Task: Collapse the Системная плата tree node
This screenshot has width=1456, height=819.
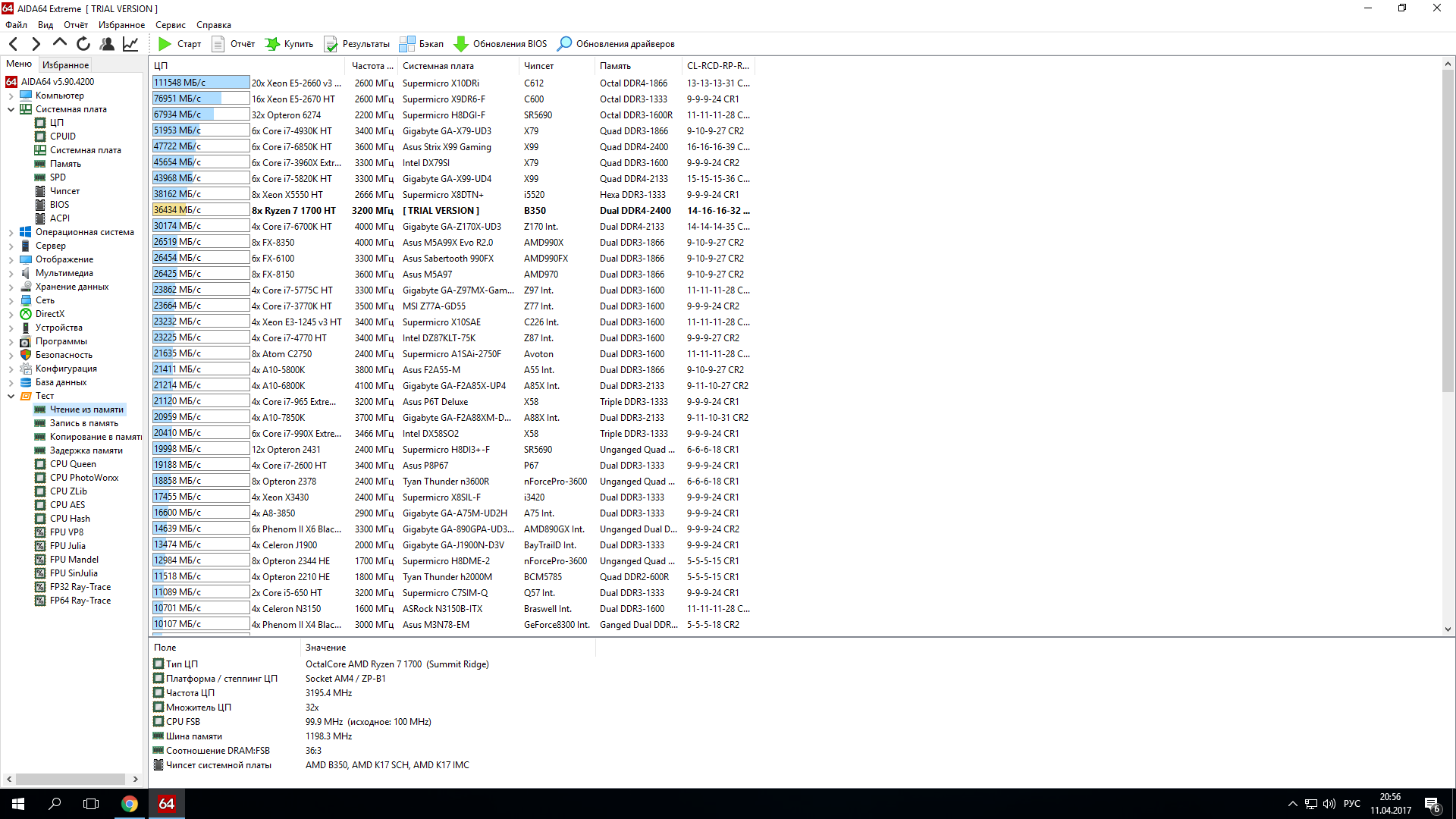Action: point(11,109)
